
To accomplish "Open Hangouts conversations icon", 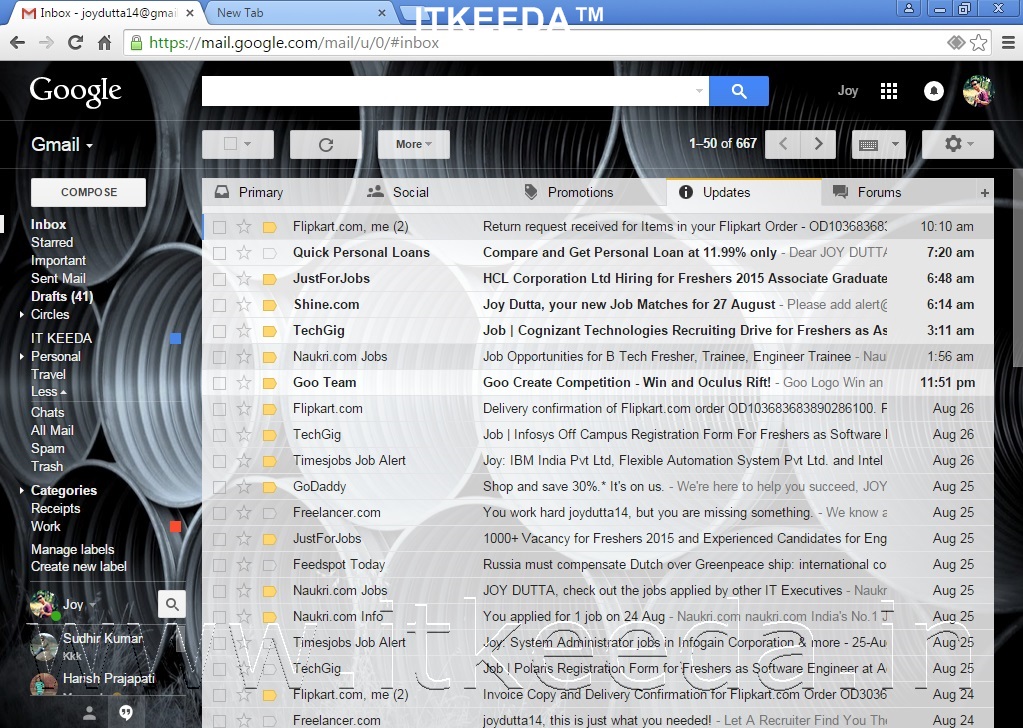I will 126,712.
